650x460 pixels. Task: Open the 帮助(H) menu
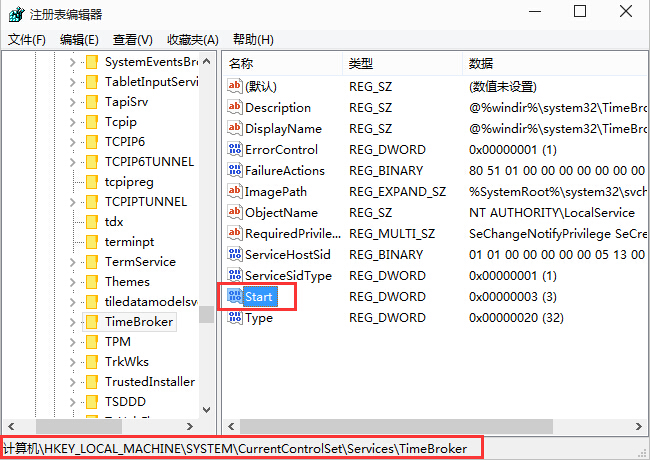[x=253, y=40]
